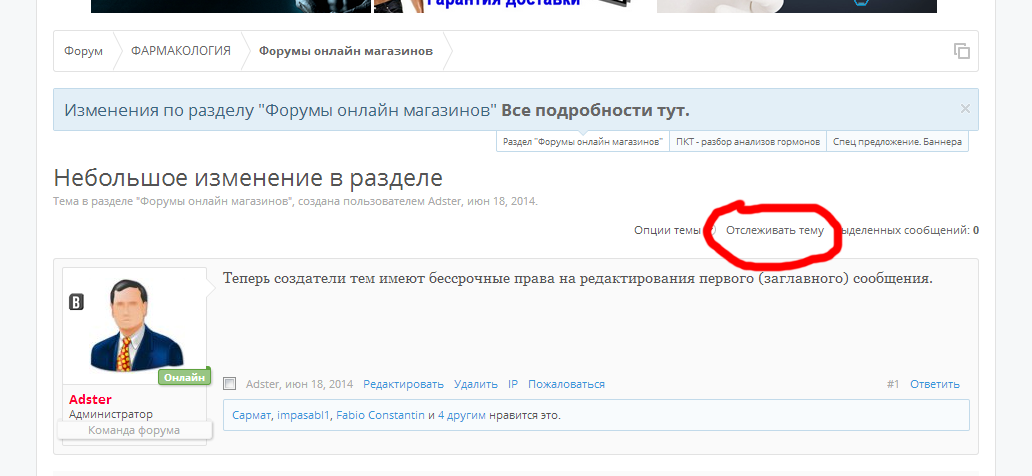Click Удалить to delete the post
1032x476 pixels.
coord(475,384)
